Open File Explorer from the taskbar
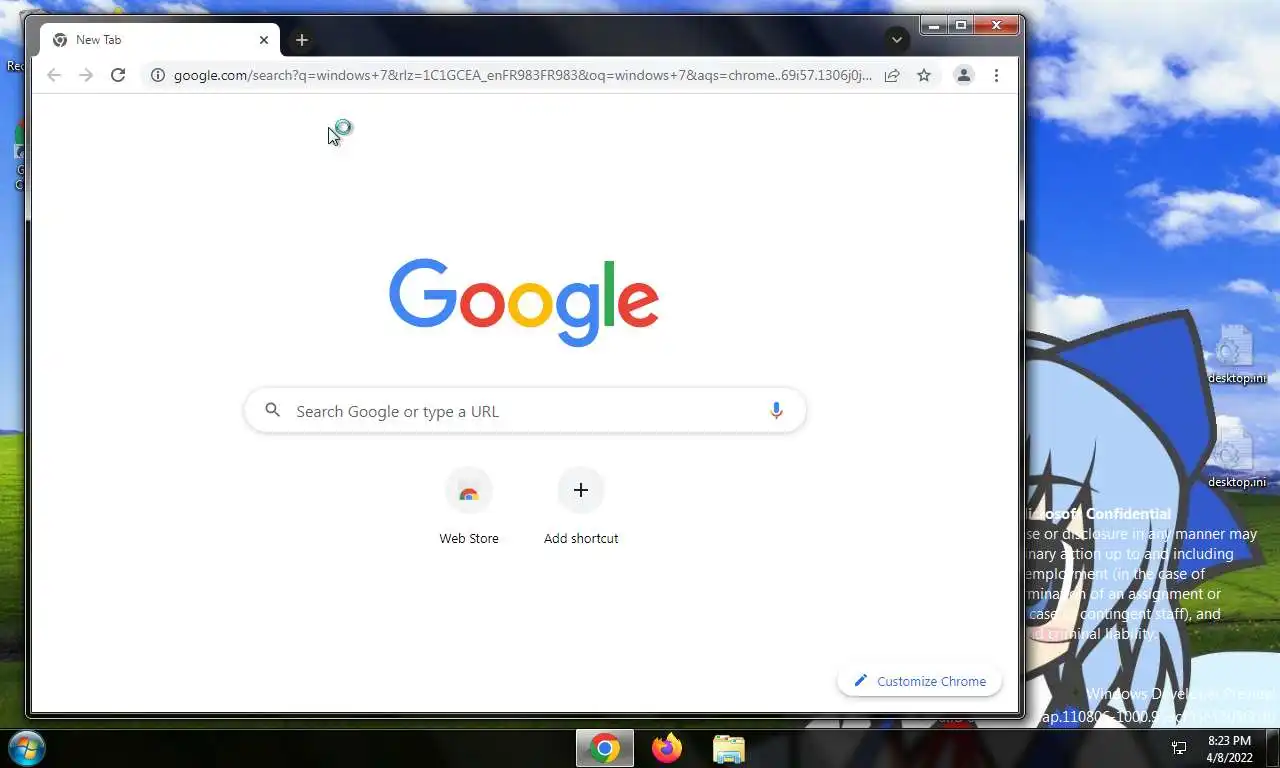 [729, 748]
